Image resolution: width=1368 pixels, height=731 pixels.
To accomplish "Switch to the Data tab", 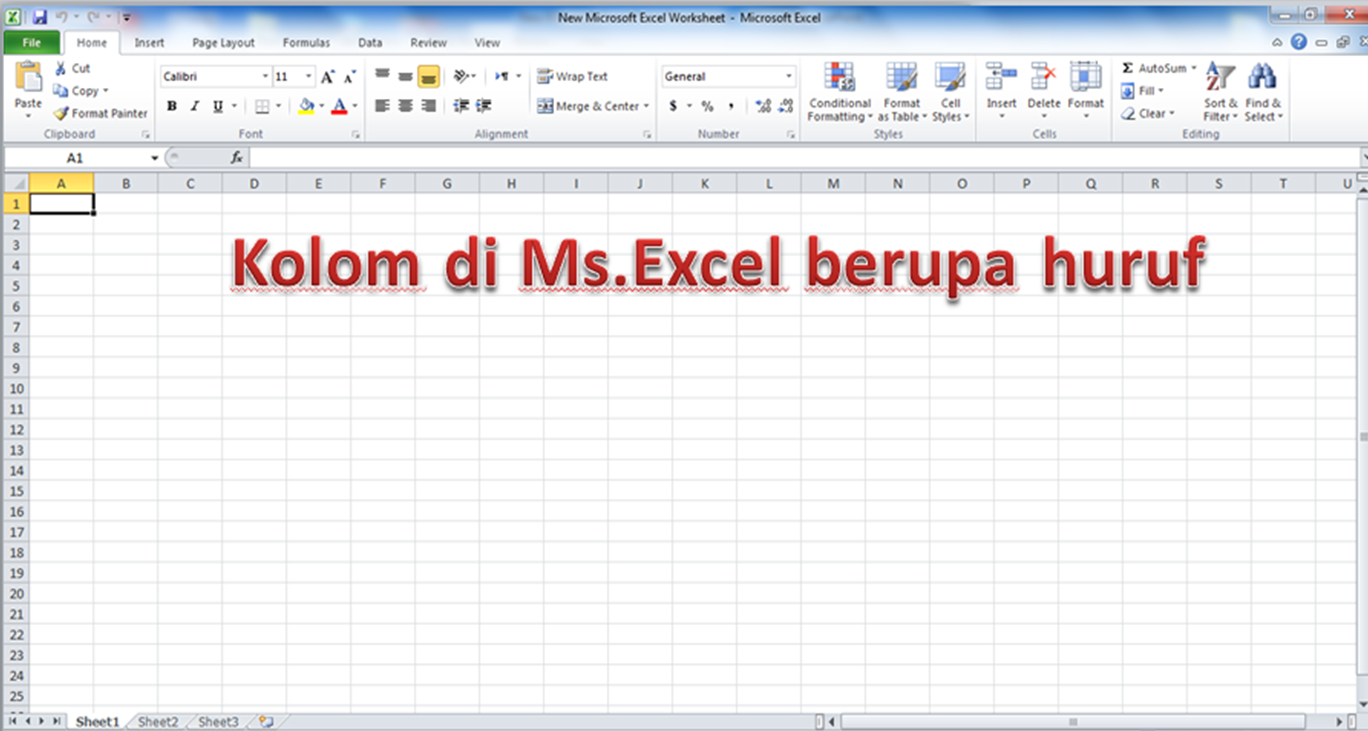I will [x=370, y=43].
